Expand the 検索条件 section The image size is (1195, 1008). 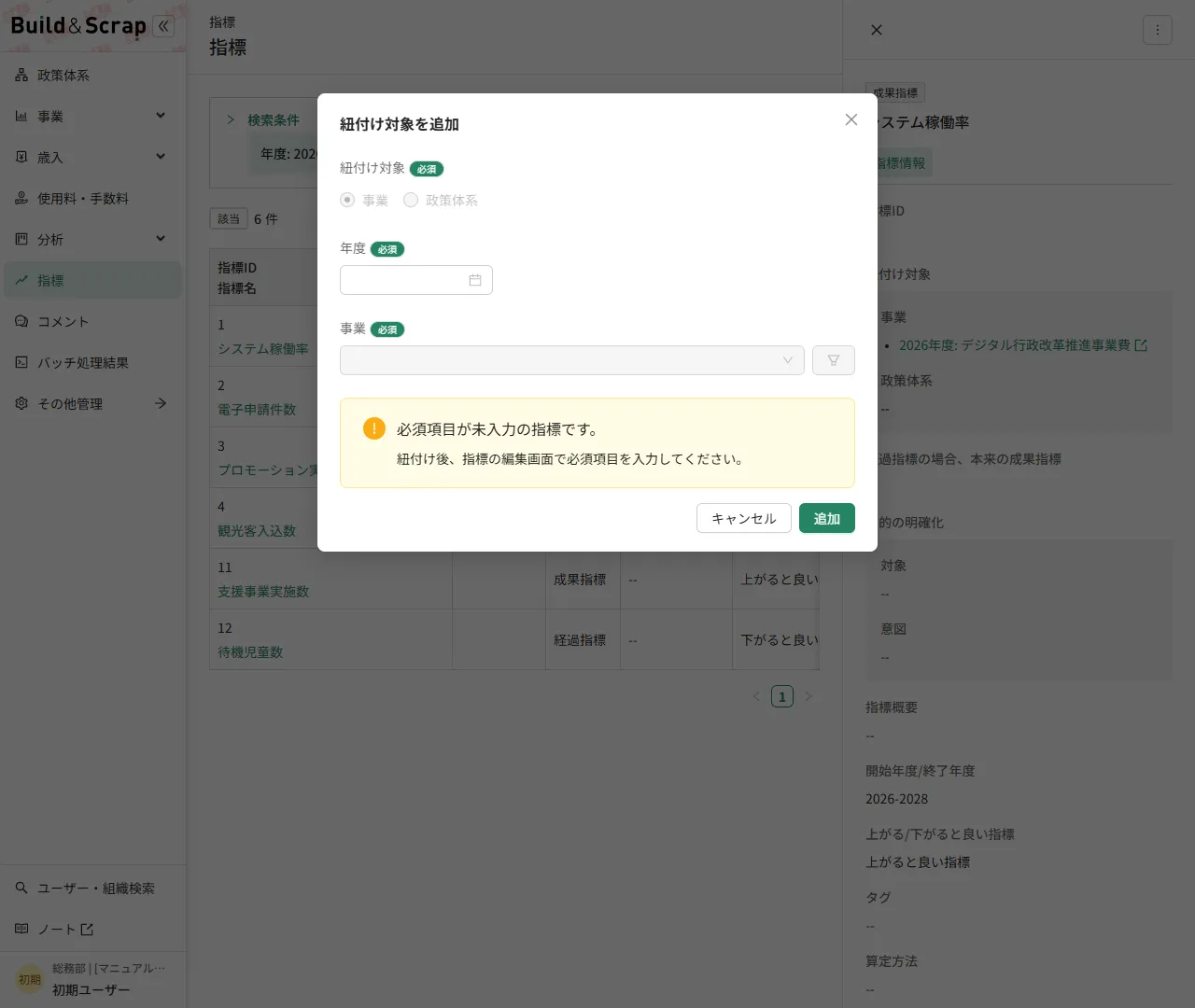[231, 119]
